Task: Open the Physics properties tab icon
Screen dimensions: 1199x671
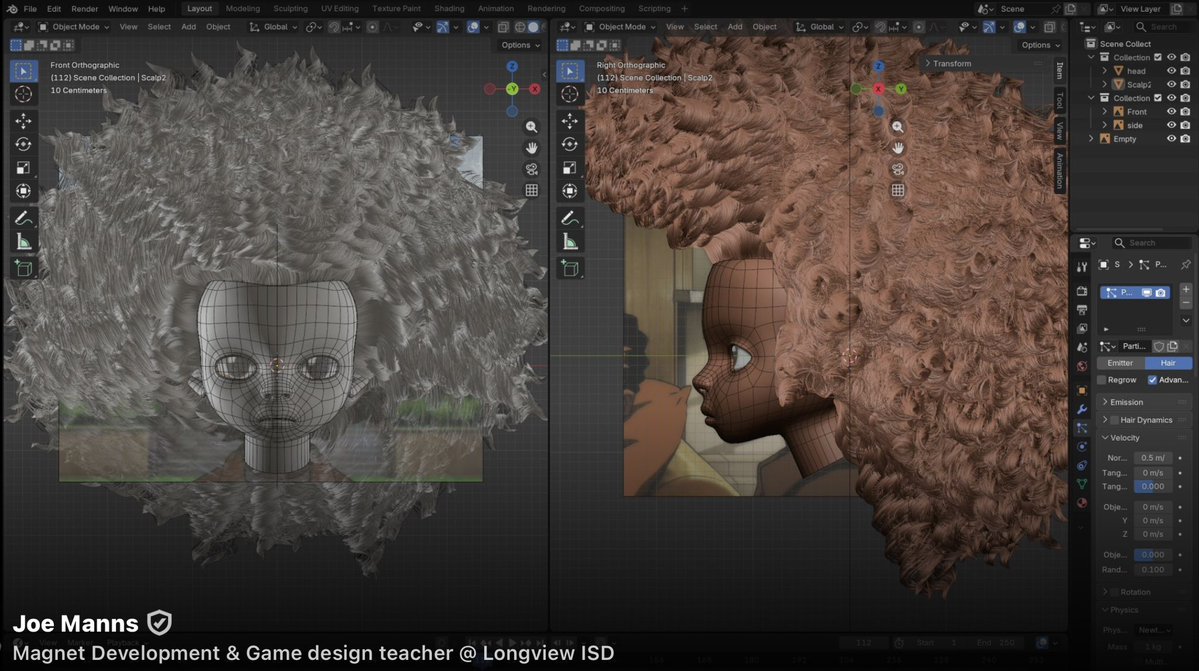Action: pyautogui.click(x=1081, y=446)
